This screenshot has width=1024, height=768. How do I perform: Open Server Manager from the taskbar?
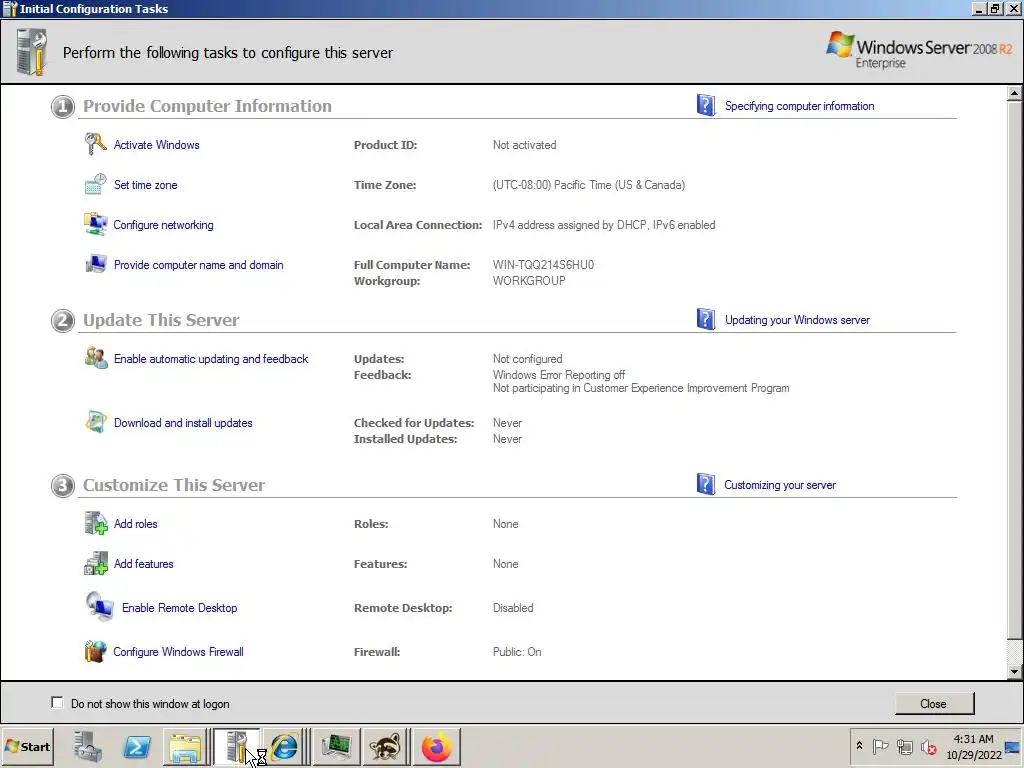(88, 746)
